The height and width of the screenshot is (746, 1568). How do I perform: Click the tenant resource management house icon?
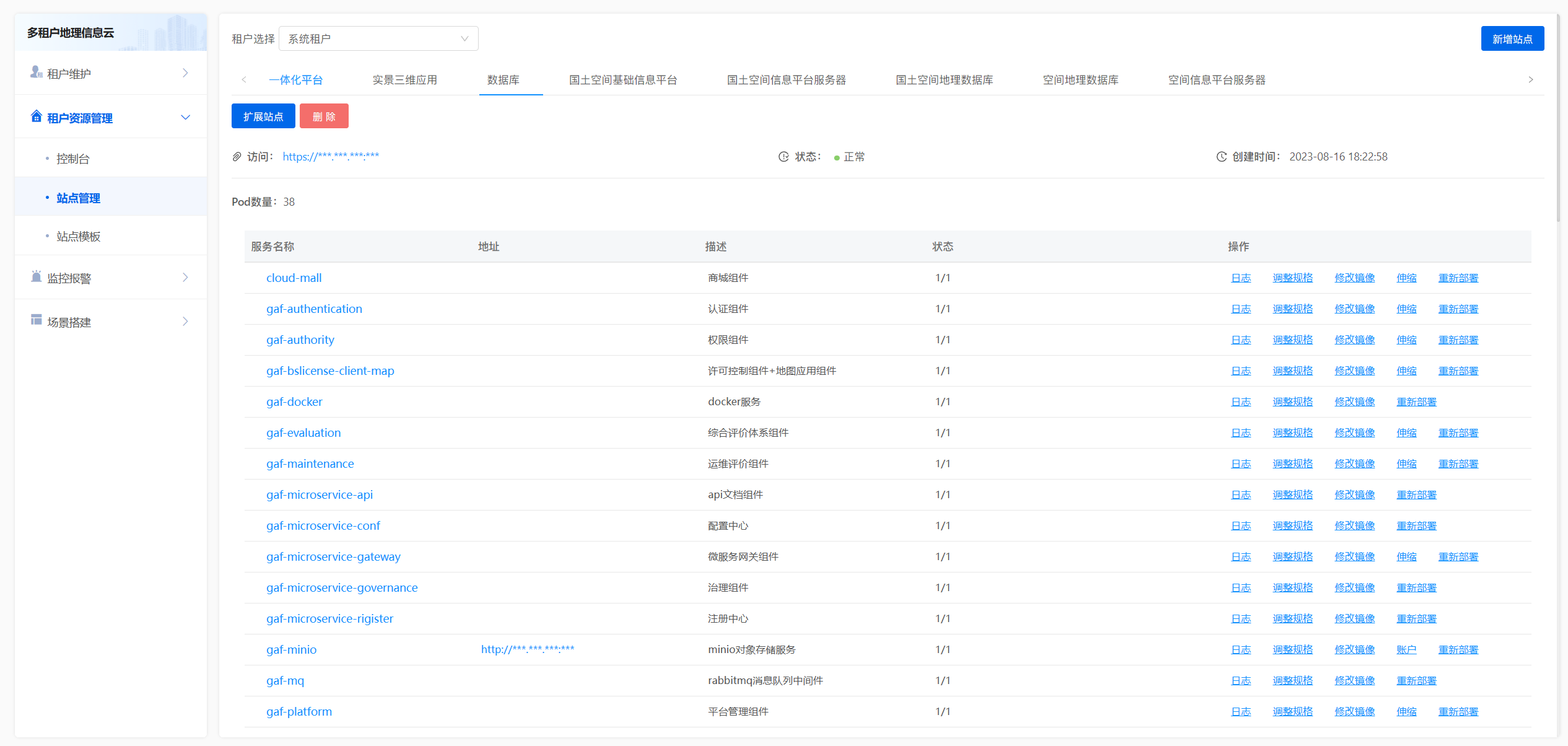(36, 116)
